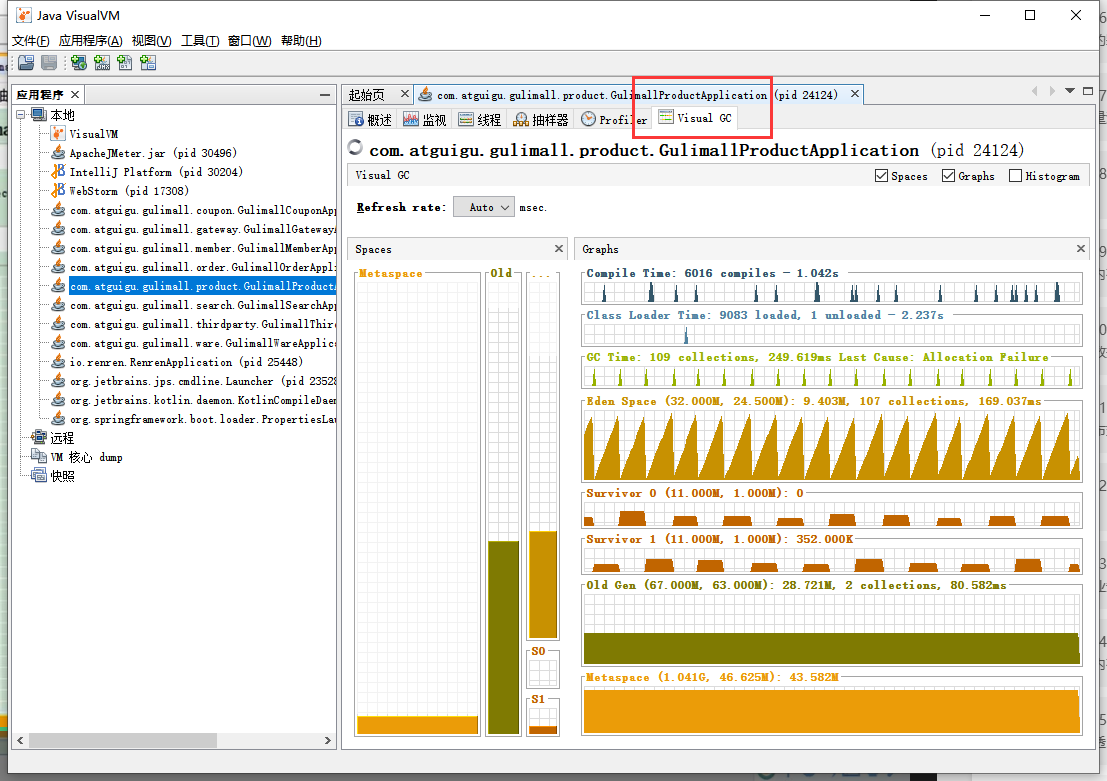Click the VM 核心 dump node icon

pyautogui.click(x=39, y=457)
